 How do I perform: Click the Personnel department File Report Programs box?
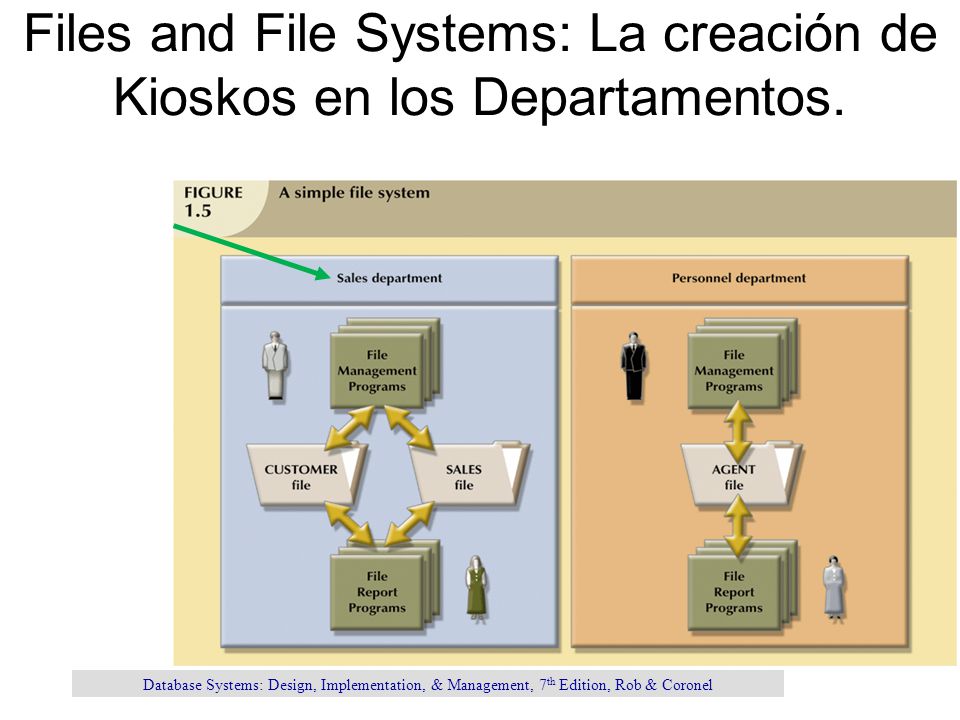pos(741,585)
